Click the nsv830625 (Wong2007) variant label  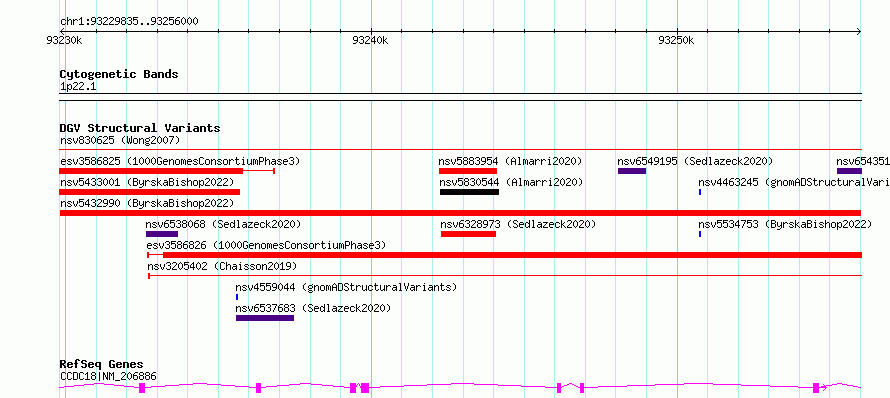pos(120,140)
